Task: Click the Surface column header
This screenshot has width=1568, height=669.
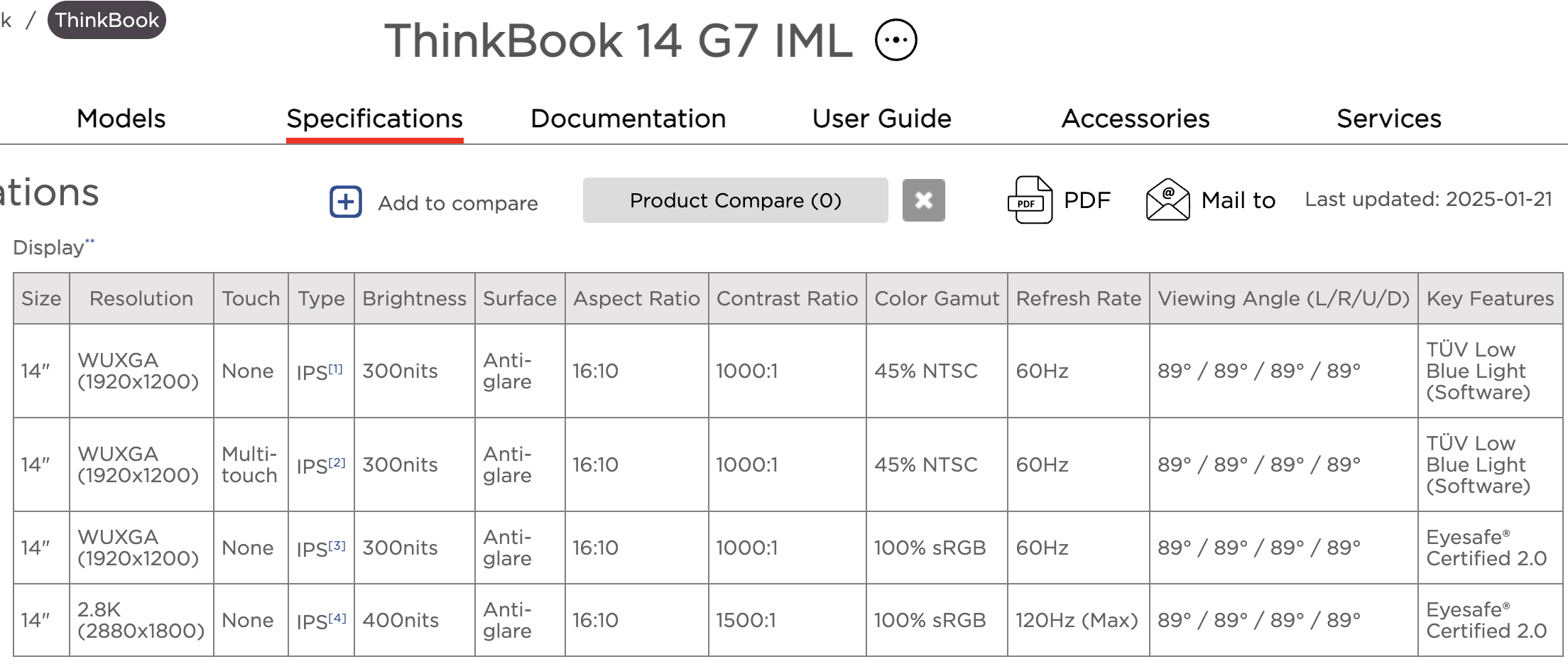Action: (520, 298)
